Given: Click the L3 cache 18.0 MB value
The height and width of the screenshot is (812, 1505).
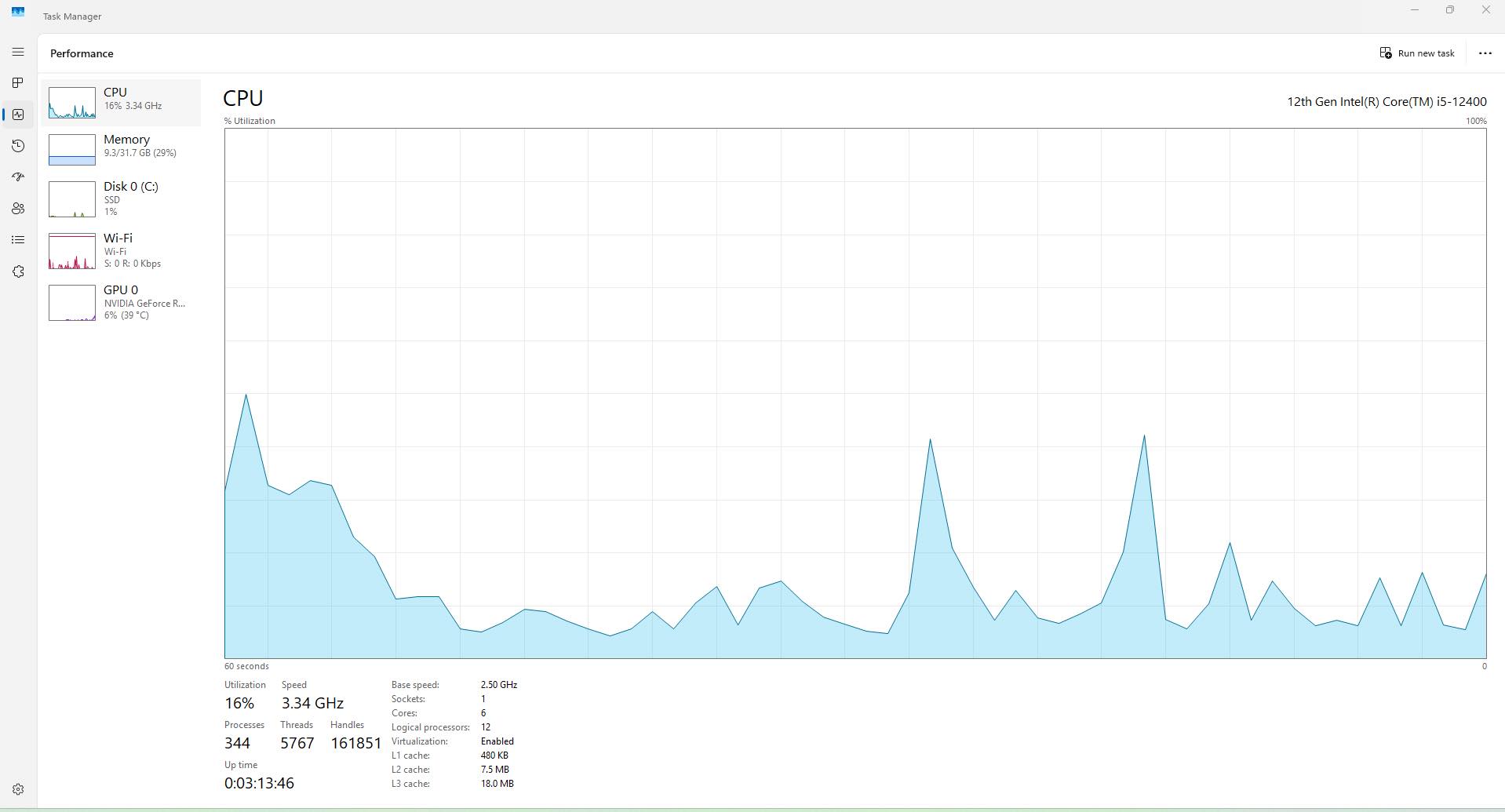Looking at the screenshot, I should pyautogui.click(x=497, y=784).
